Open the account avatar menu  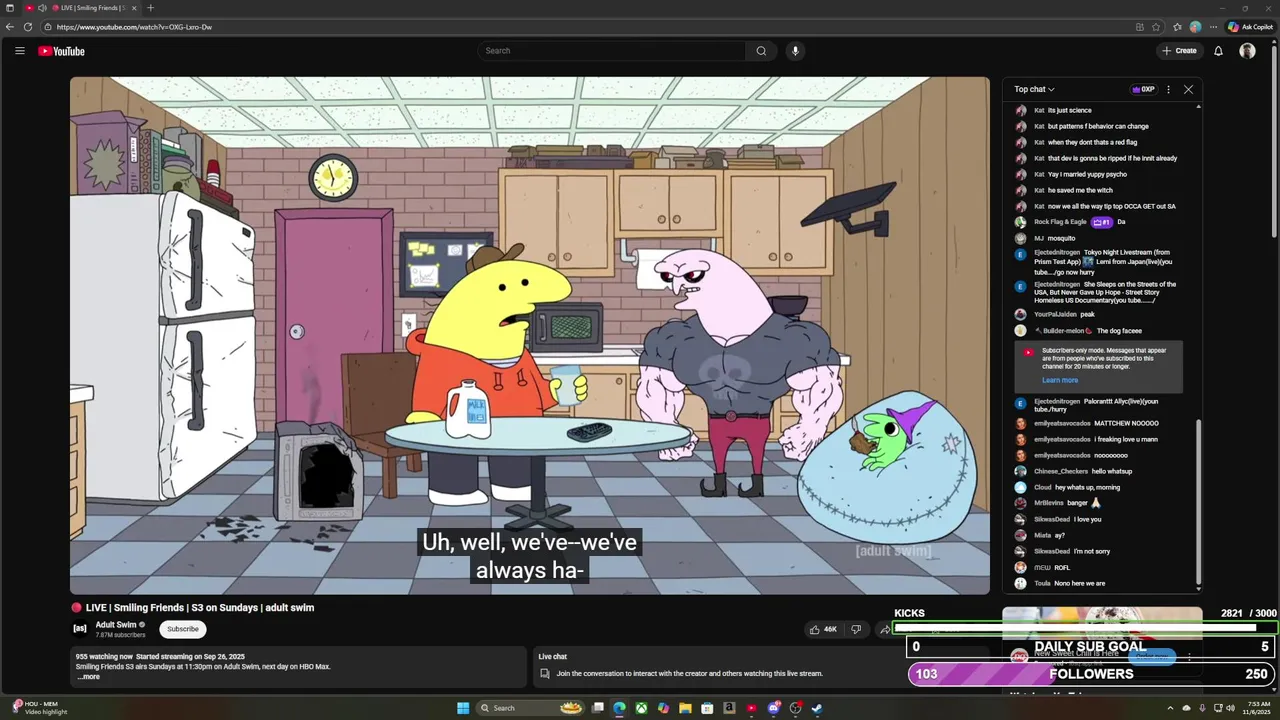coord(1247,51)
